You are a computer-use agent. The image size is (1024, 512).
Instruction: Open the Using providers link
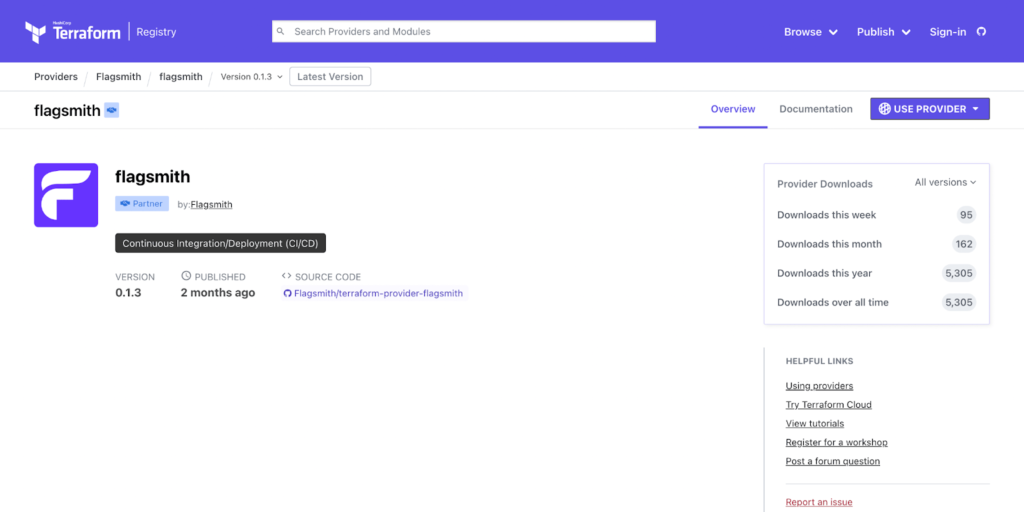(x=819, y=386)
